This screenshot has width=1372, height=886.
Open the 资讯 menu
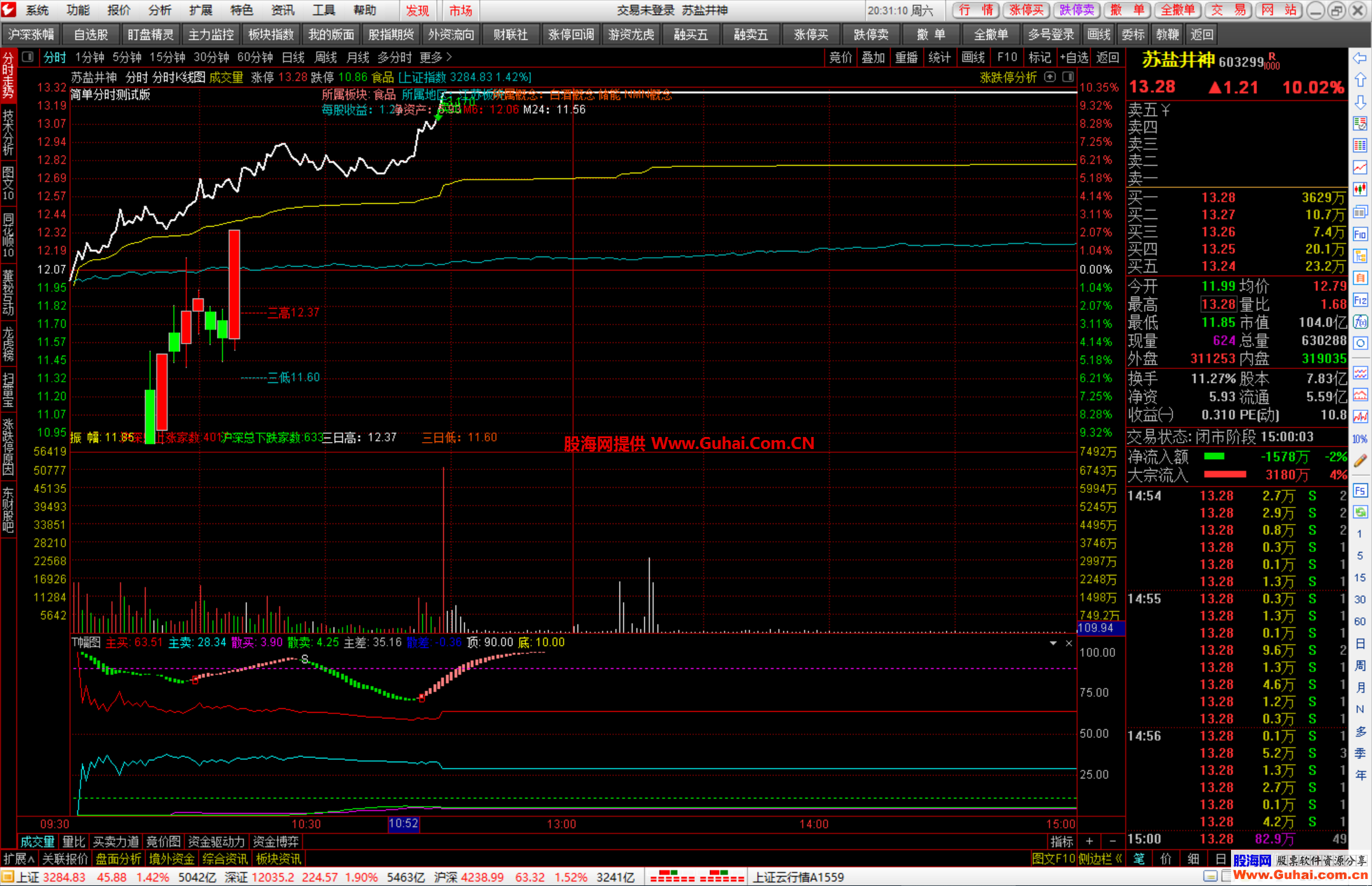pyautogui.click(x=283, y=10)
